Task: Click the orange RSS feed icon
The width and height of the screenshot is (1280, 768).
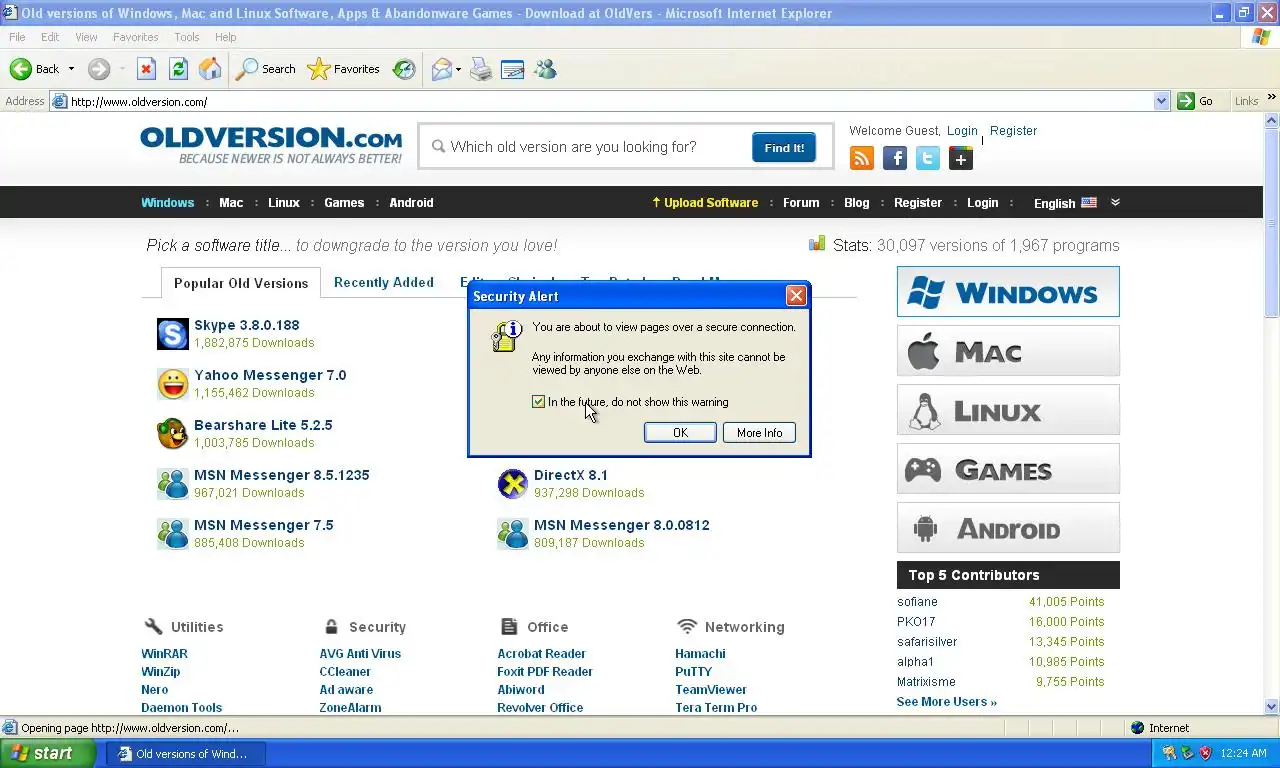Action: [861, 158]
